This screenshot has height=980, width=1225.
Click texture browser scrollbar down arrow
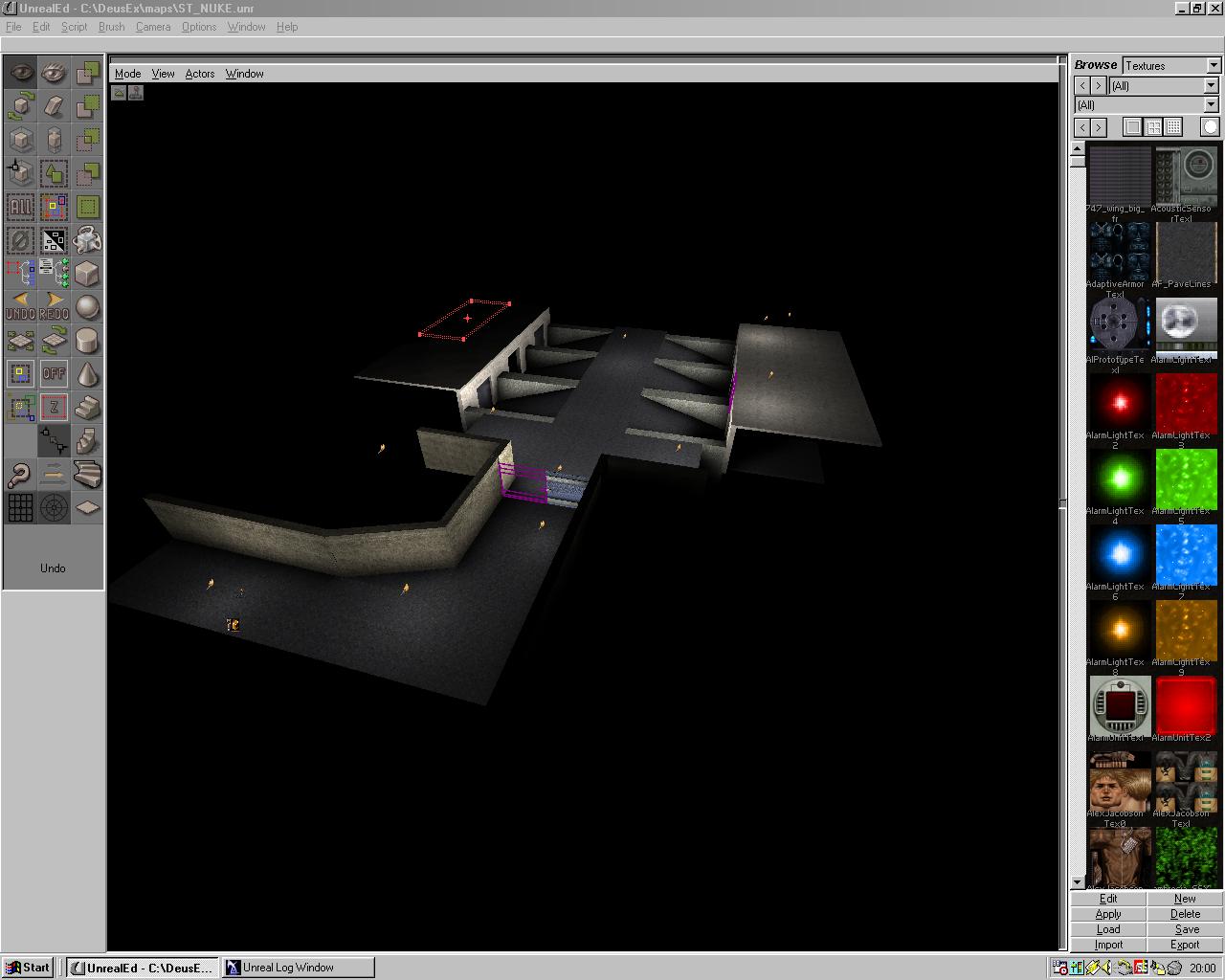click(1078, 882)
